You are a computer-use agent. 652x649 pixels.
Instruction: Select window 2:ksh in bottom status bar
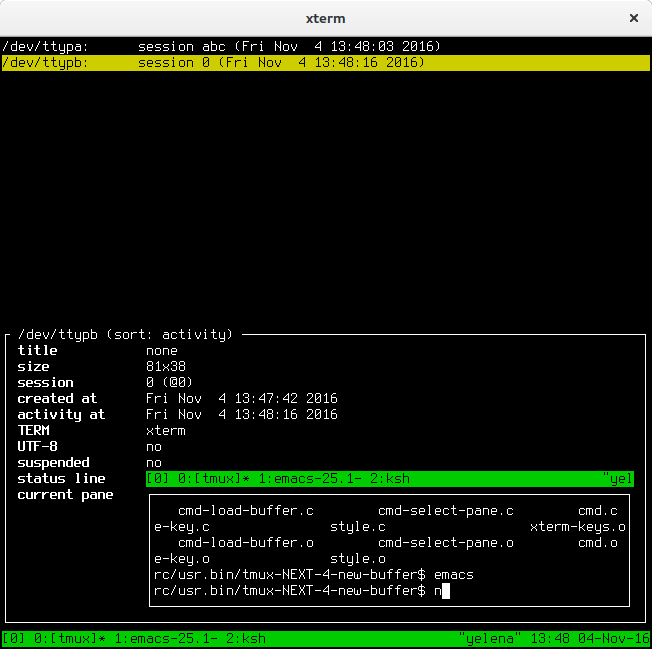pyautogui.click(x=246, y=638)
